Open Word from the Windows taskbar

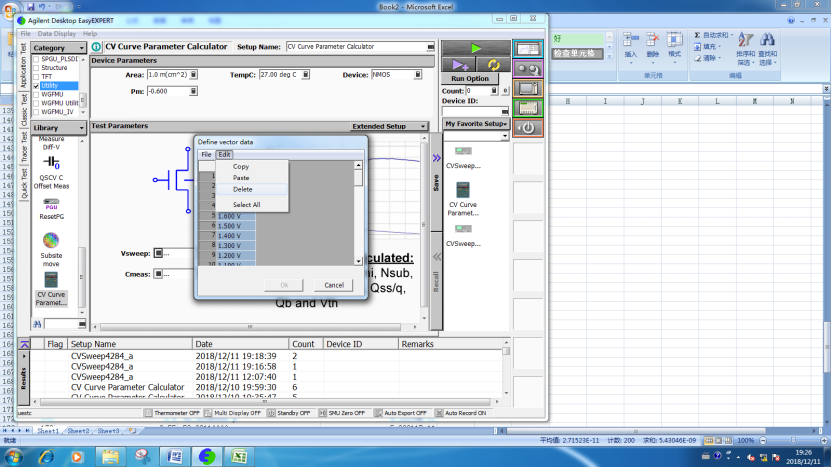(174, 456)
